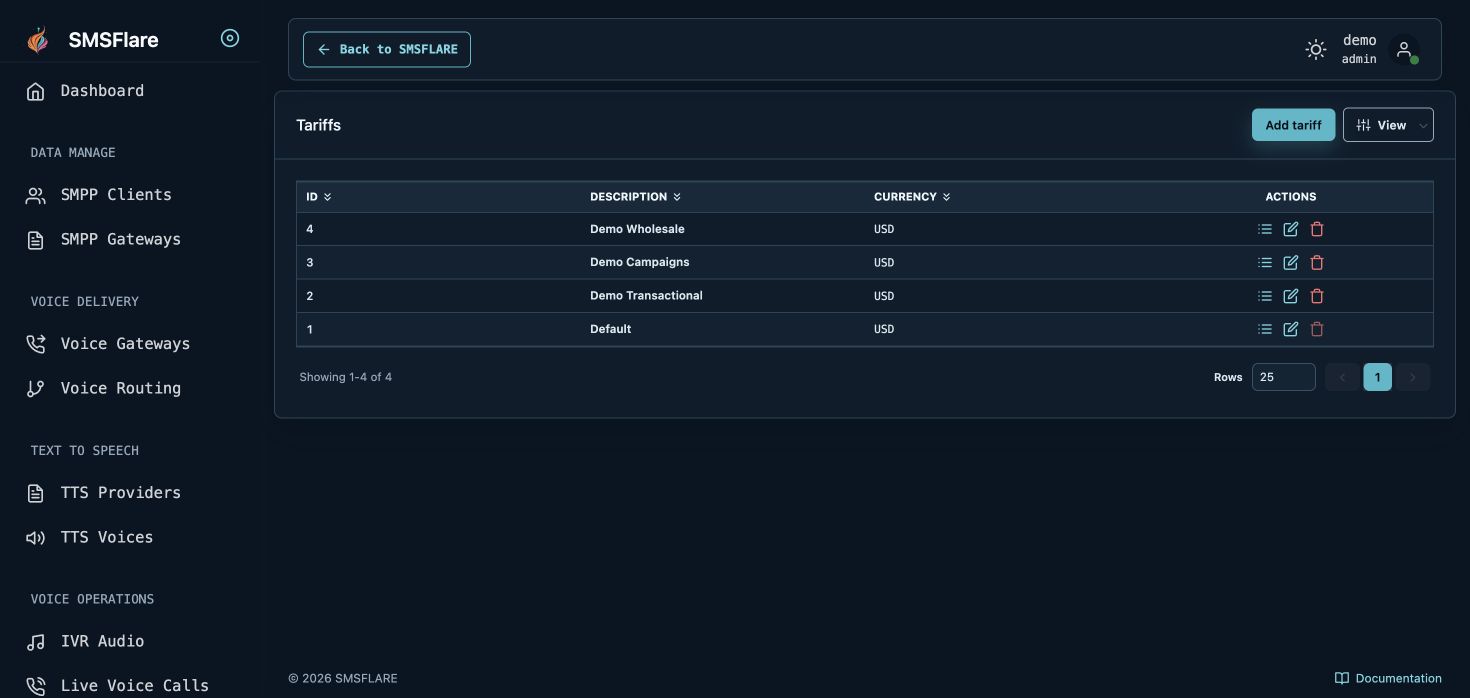Click the Dashboard home icon
1470x698 pixels.
click(36, 91)
